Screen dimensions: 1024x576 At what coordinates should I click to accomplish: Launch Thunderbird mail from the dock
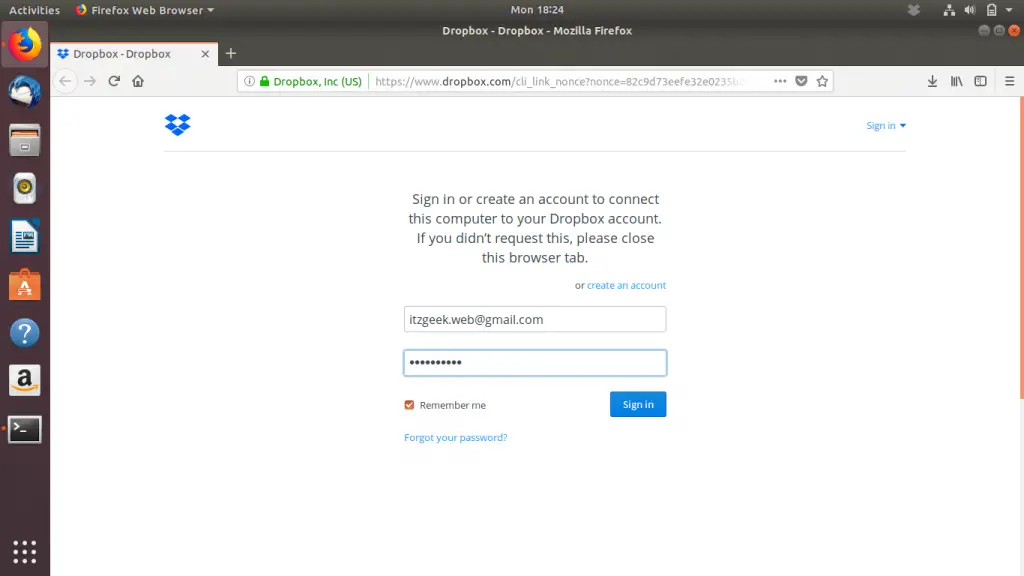(25, 92)
